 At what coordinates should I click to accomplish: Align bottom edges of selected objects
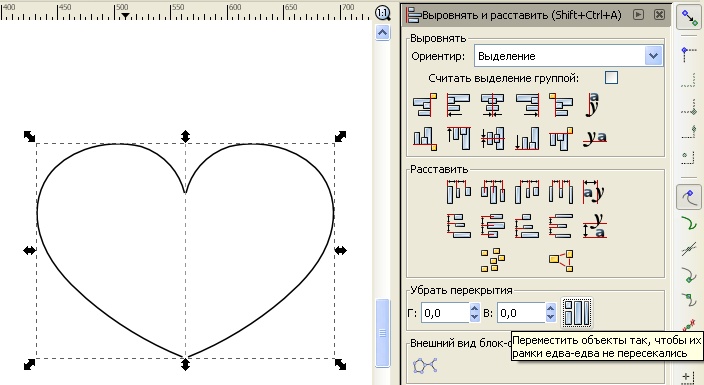pyautogui.click(x=527, y=138)
